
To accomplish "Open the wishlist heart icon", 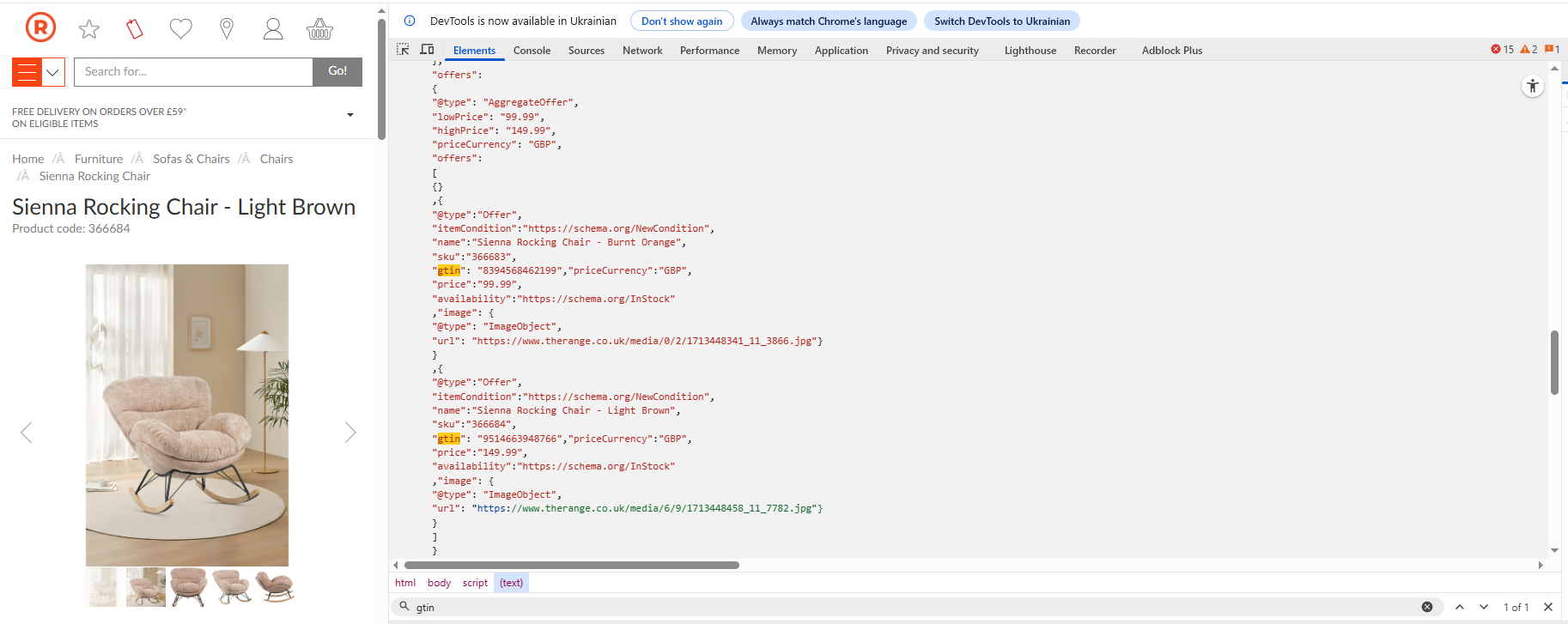I will 181,29.
